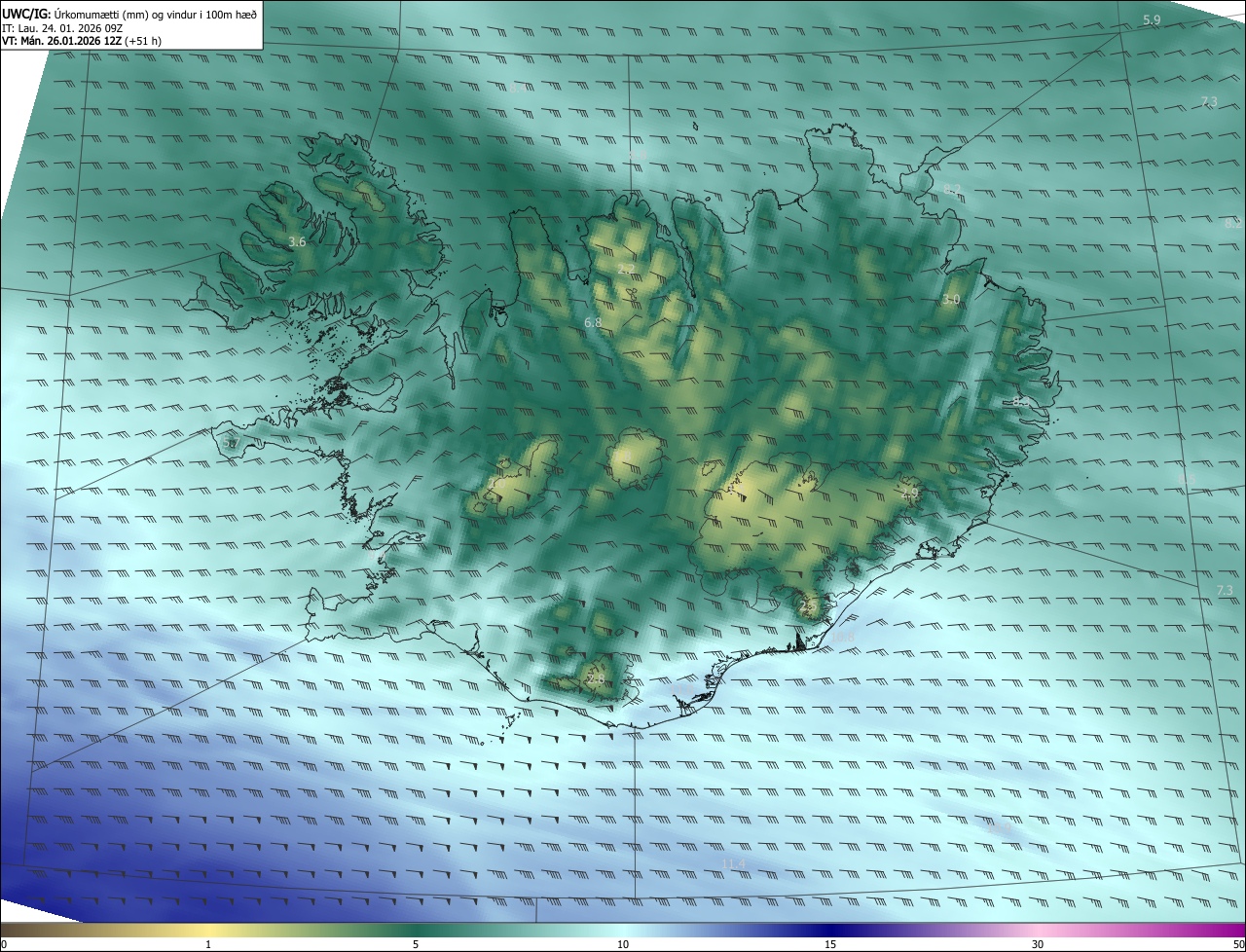The image size is (1246, 952).
Task: Click the 6.8 value label on the map
Action: (x=593, y=322)
